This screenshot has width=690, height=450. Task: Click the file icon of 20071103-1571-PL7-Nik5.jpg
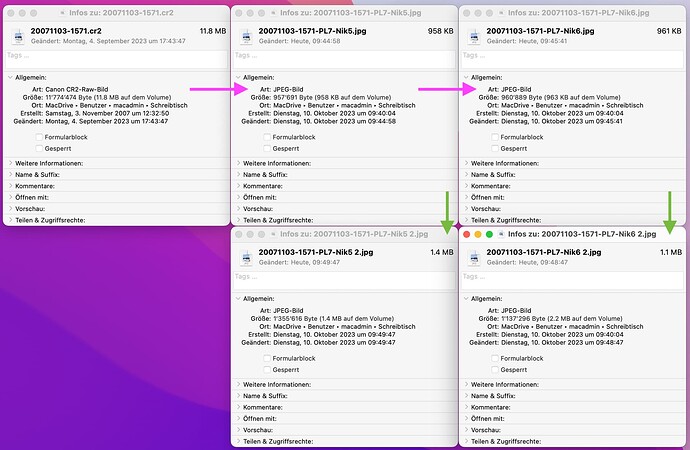(x=246, y=36)
